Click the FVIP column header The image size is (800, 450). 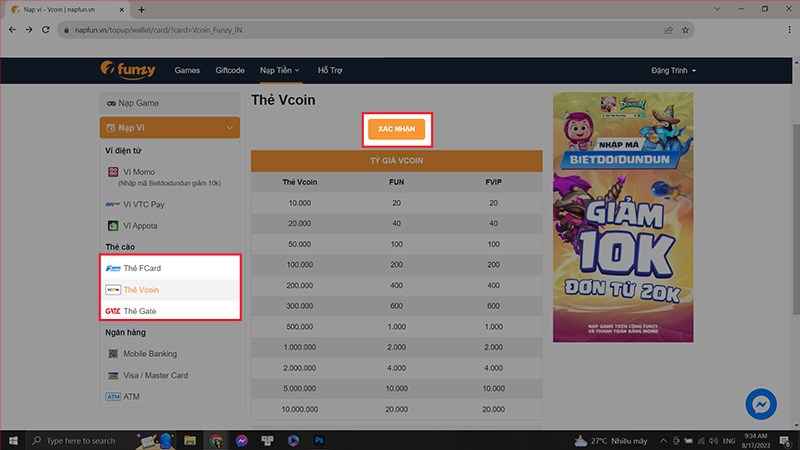[x=493, y=182]
